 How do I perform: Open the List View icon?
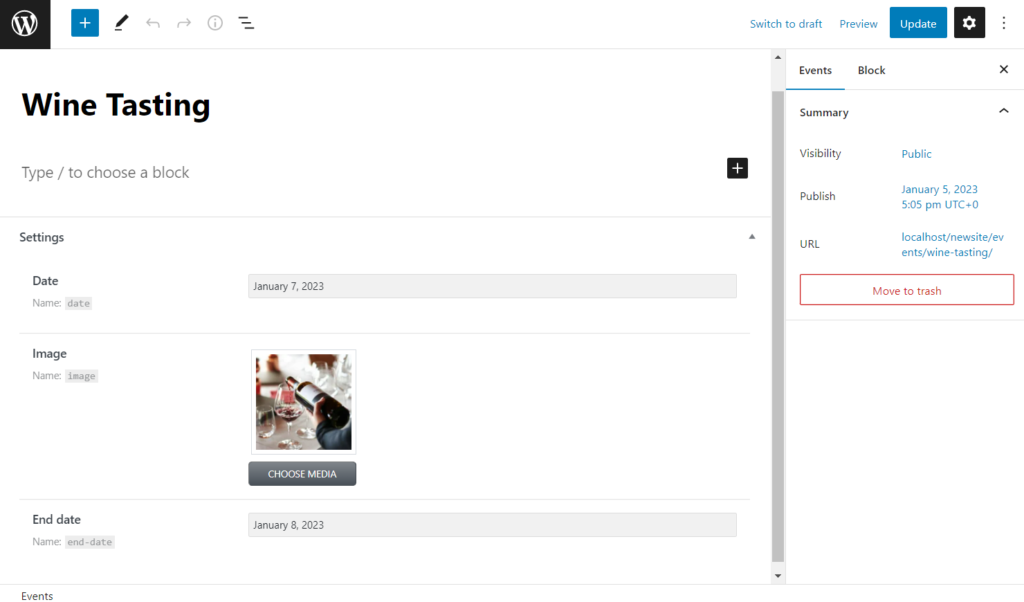point(246,24)
